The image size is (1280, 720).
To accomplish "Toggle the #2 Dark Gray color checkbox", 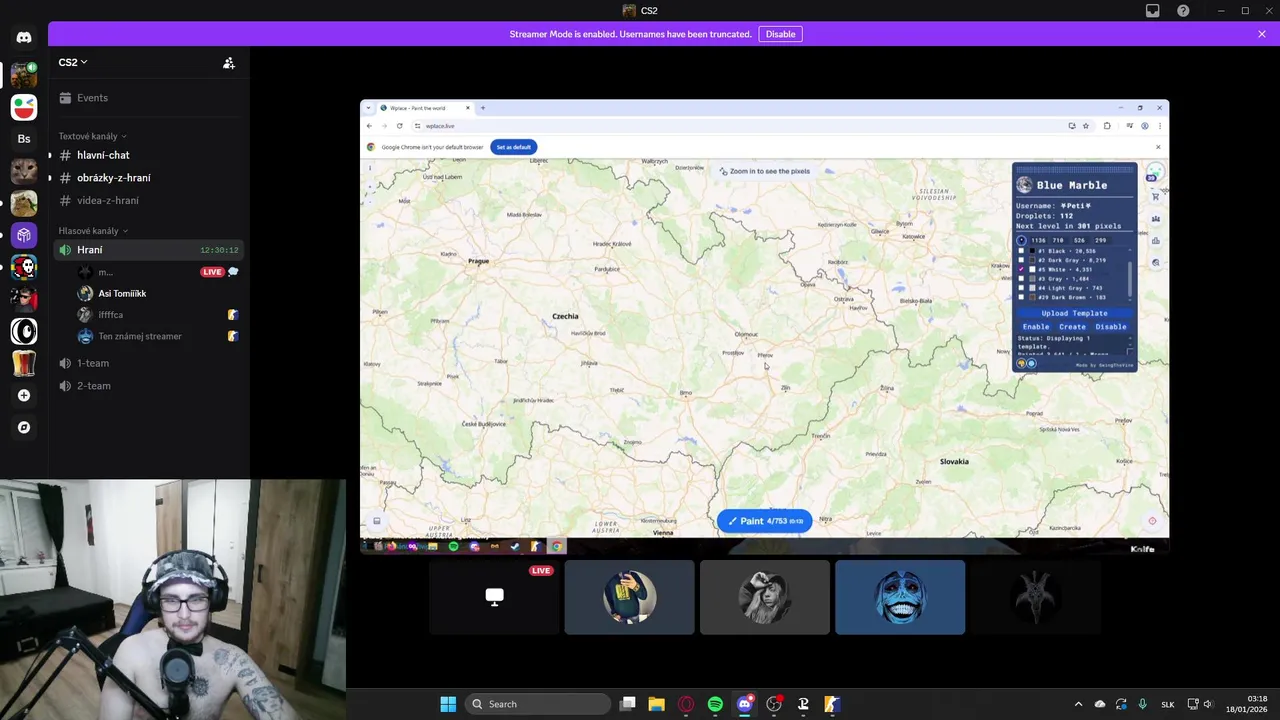I will point(1021,260).
